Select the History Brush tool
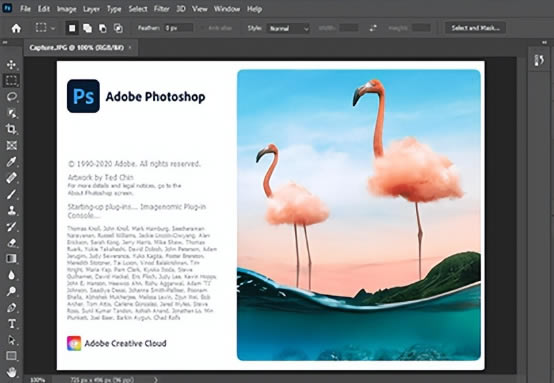 click(11, 226)
